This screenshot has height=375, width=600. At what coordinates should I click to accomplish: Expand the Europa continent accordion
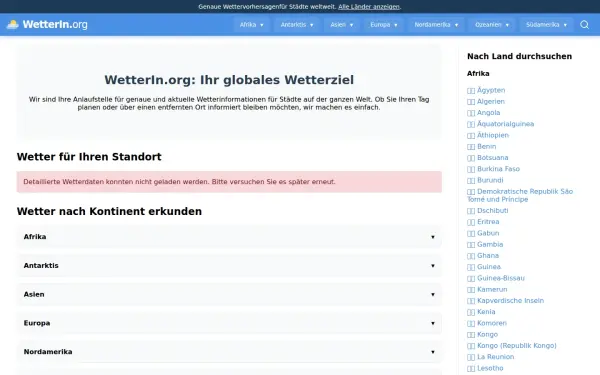coord(229,323)
